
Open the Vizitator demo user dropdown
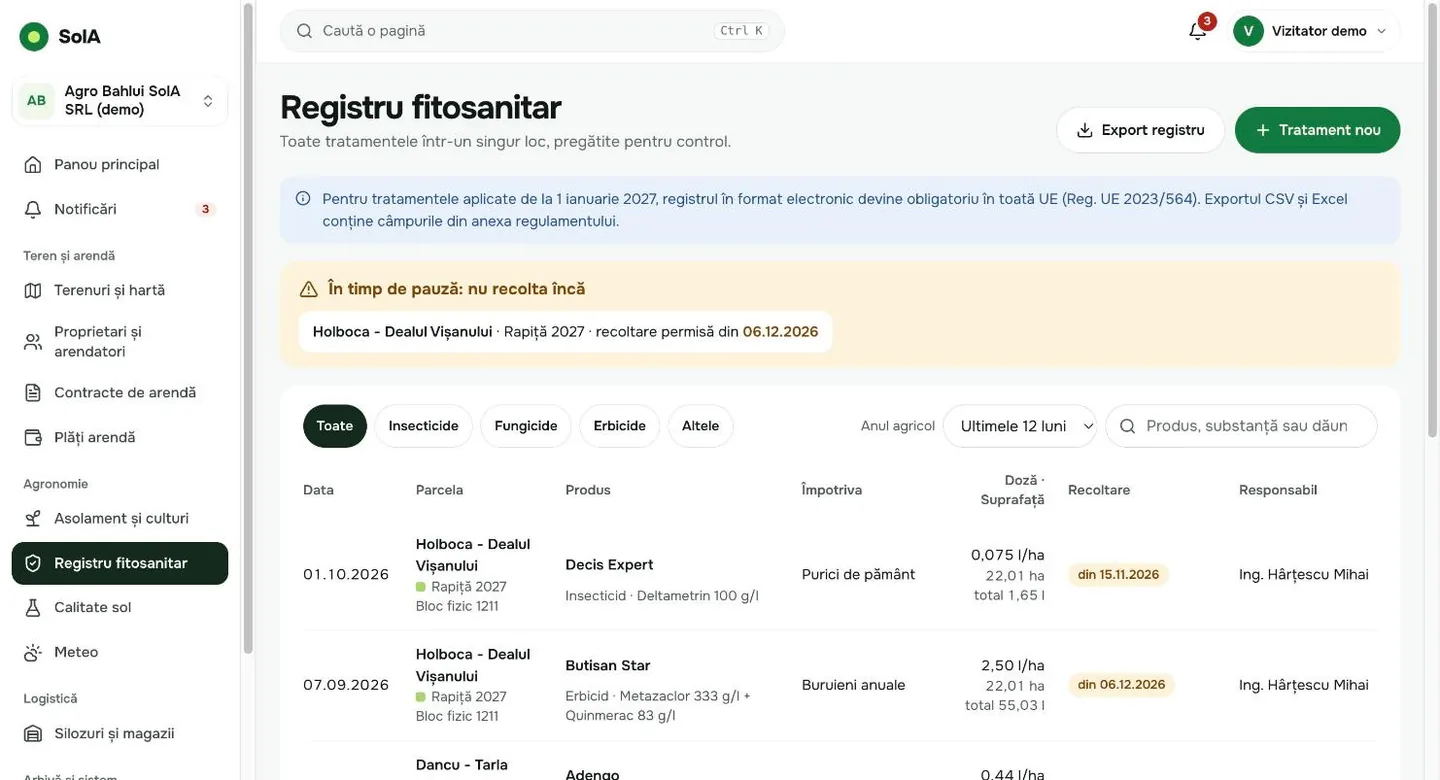(1316, 31)
